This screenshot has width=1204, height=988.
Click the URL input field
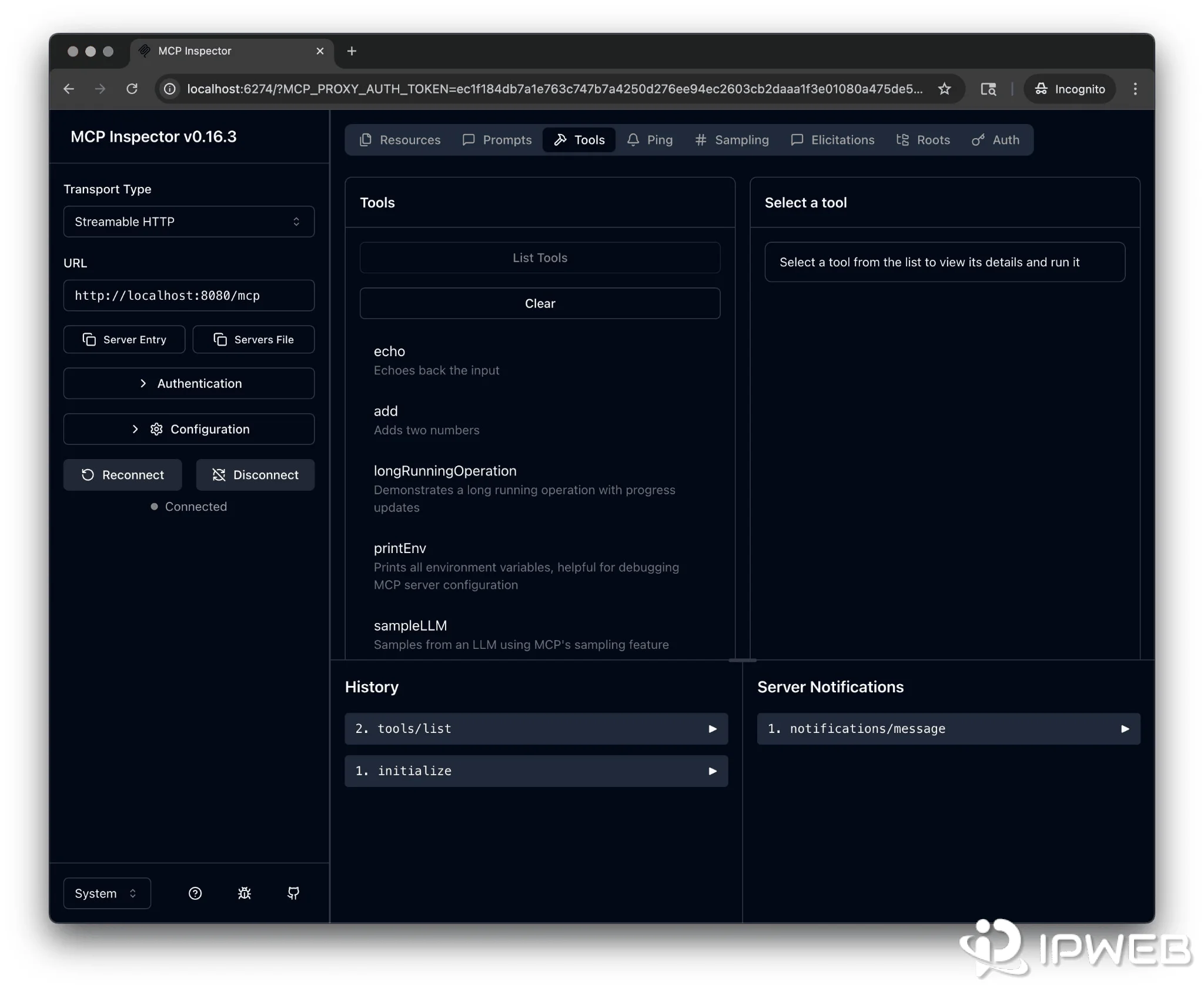tap(189, 295)
